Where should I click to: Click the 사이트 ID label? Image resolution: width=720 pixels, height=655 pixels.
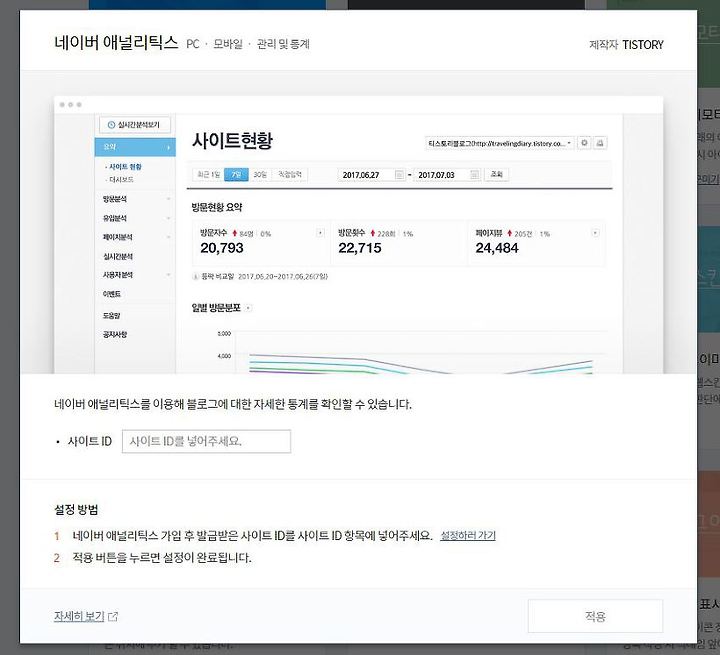pyautogui.click(x=90, y=441)
